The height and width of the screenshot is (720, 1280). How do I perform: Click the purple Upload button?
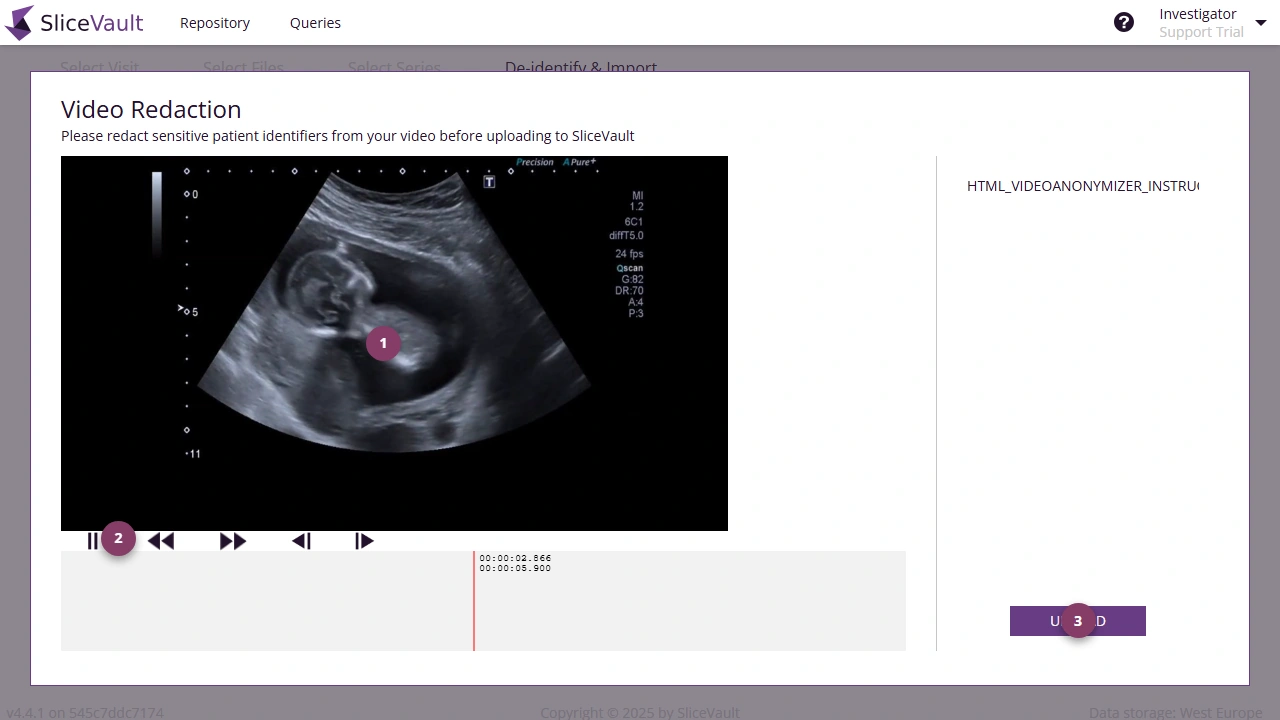(x=1078, y=621)
